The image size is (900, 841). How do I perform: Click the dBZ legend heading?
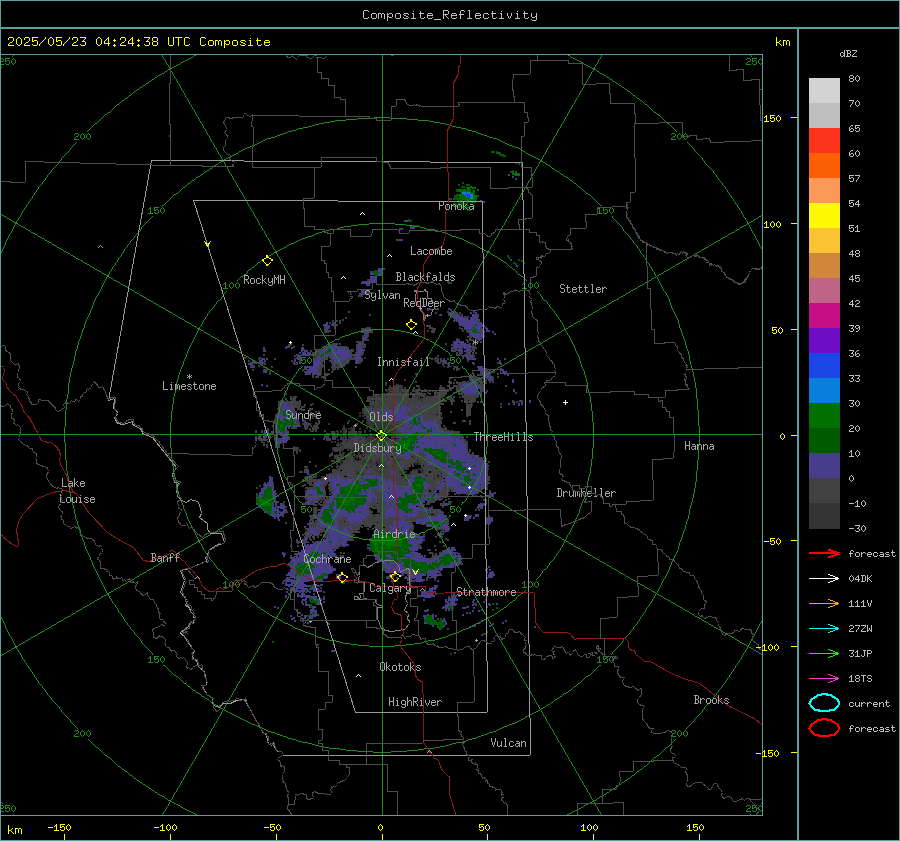pyautogui.click(x=848, y=54)
